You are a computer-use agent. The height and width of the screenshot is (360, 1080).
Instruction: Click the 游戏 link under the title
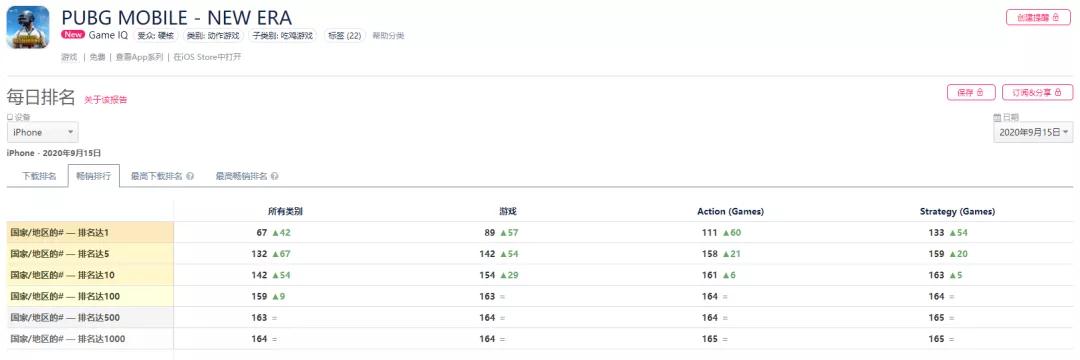(69, 57)
